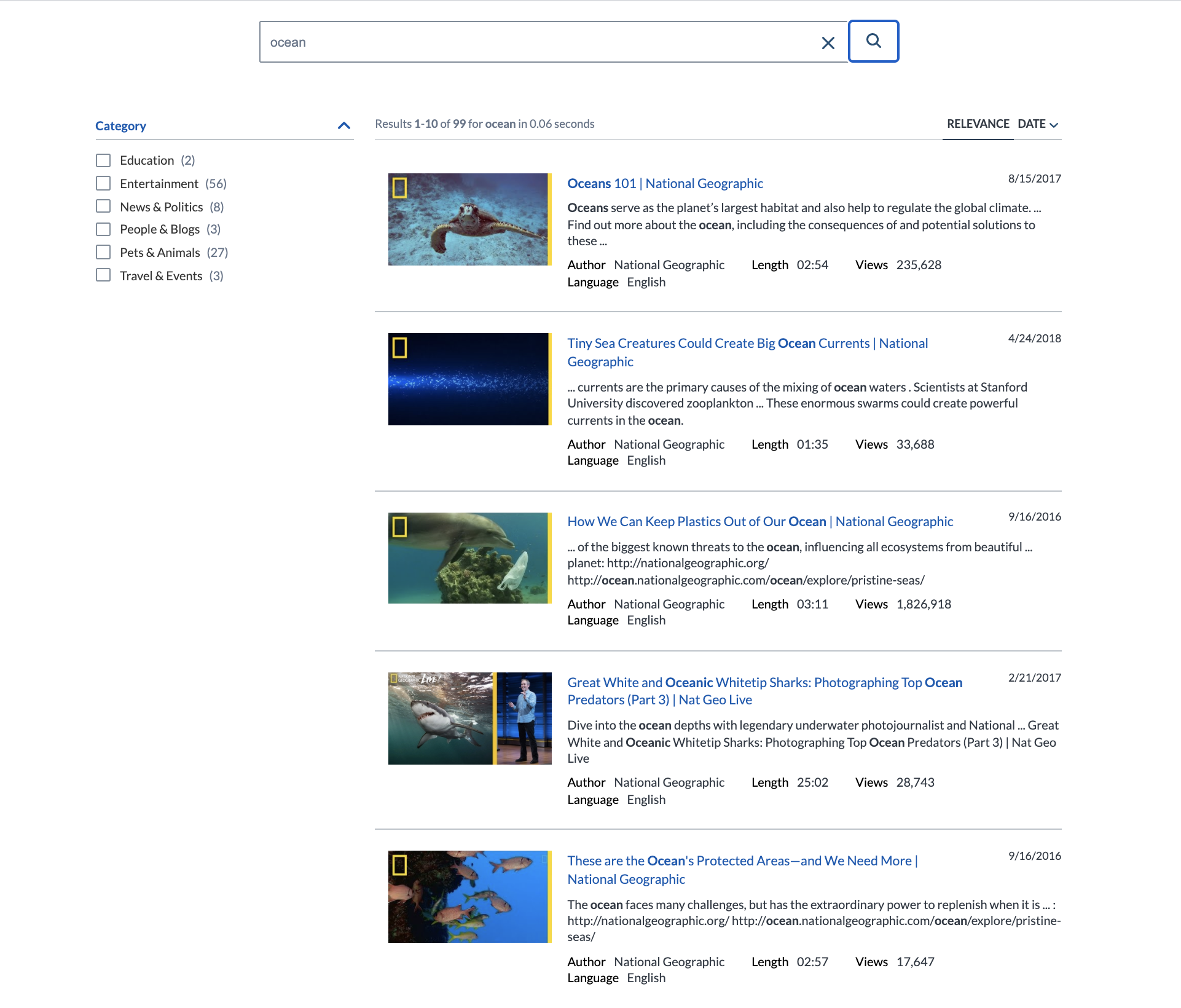This screenshot has height=1008, width=1181.
Task: Select the Pets & Animals checkbox
Action: 103,253
